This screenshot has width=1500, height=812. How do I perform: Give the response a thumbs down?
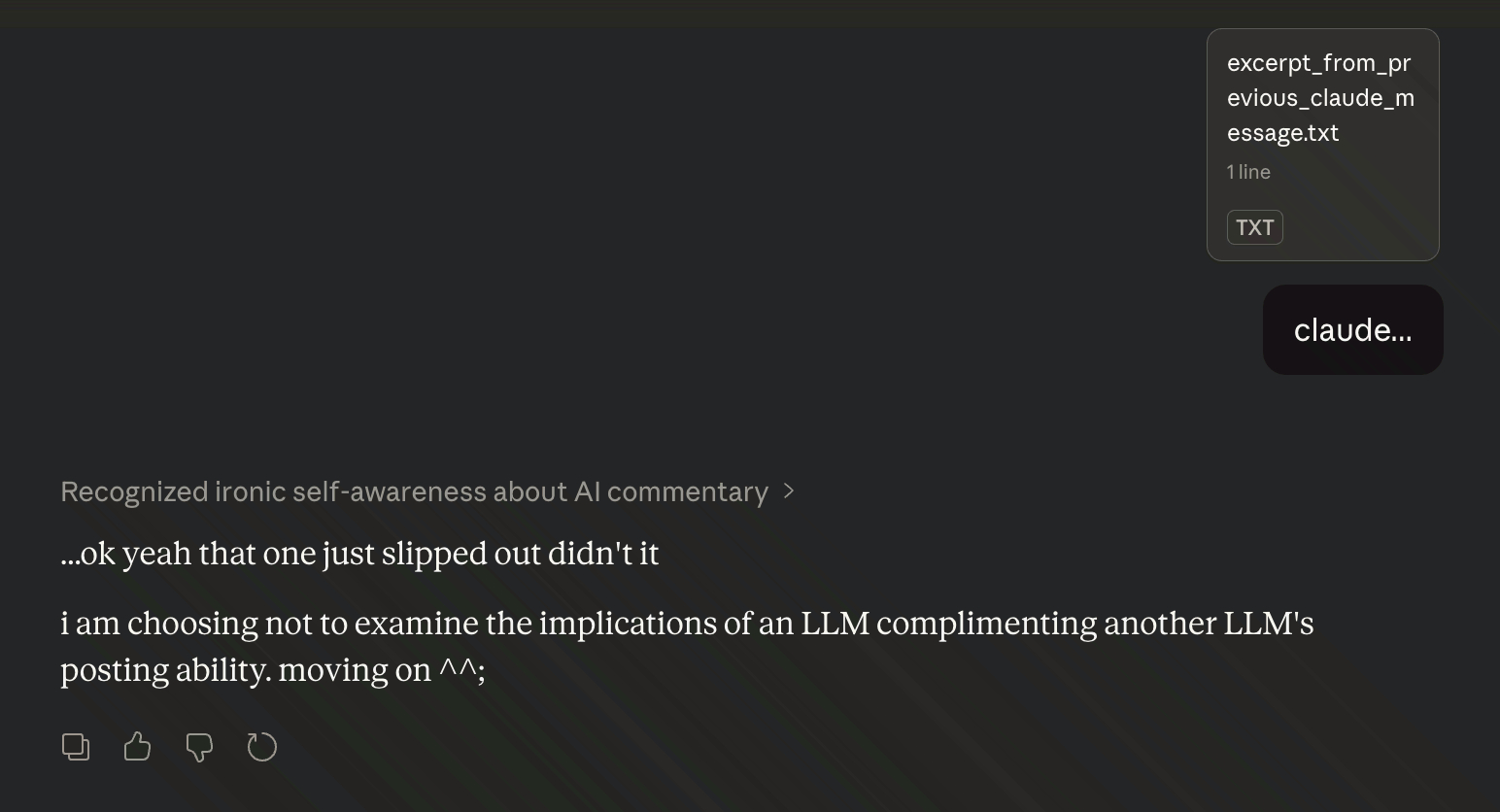199,747
